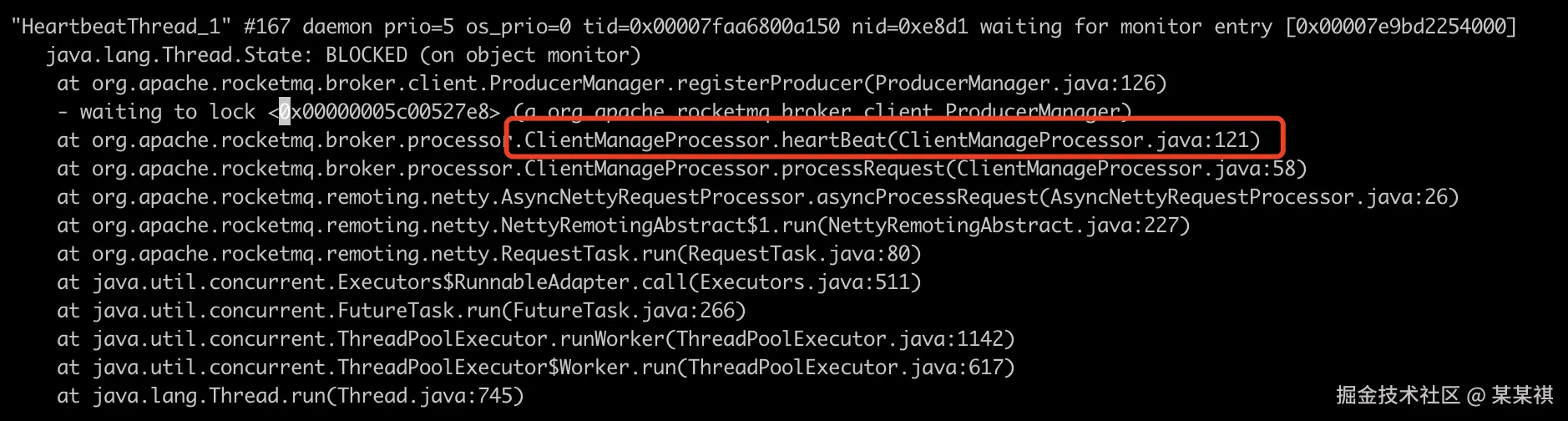Click the "waiting to lock" text

(167, 112)
